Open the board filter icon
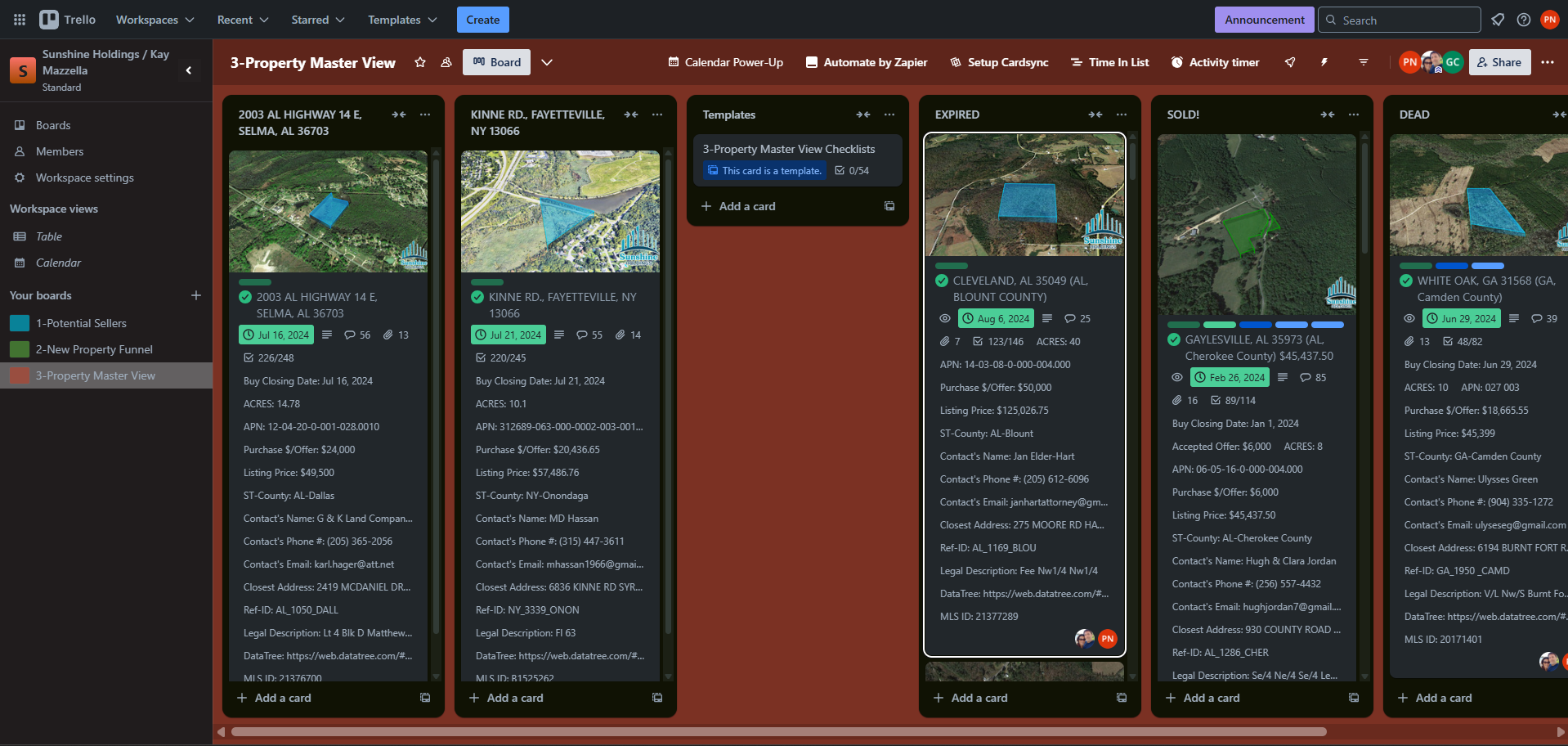1568x746 pixels. pos(1364,62)
